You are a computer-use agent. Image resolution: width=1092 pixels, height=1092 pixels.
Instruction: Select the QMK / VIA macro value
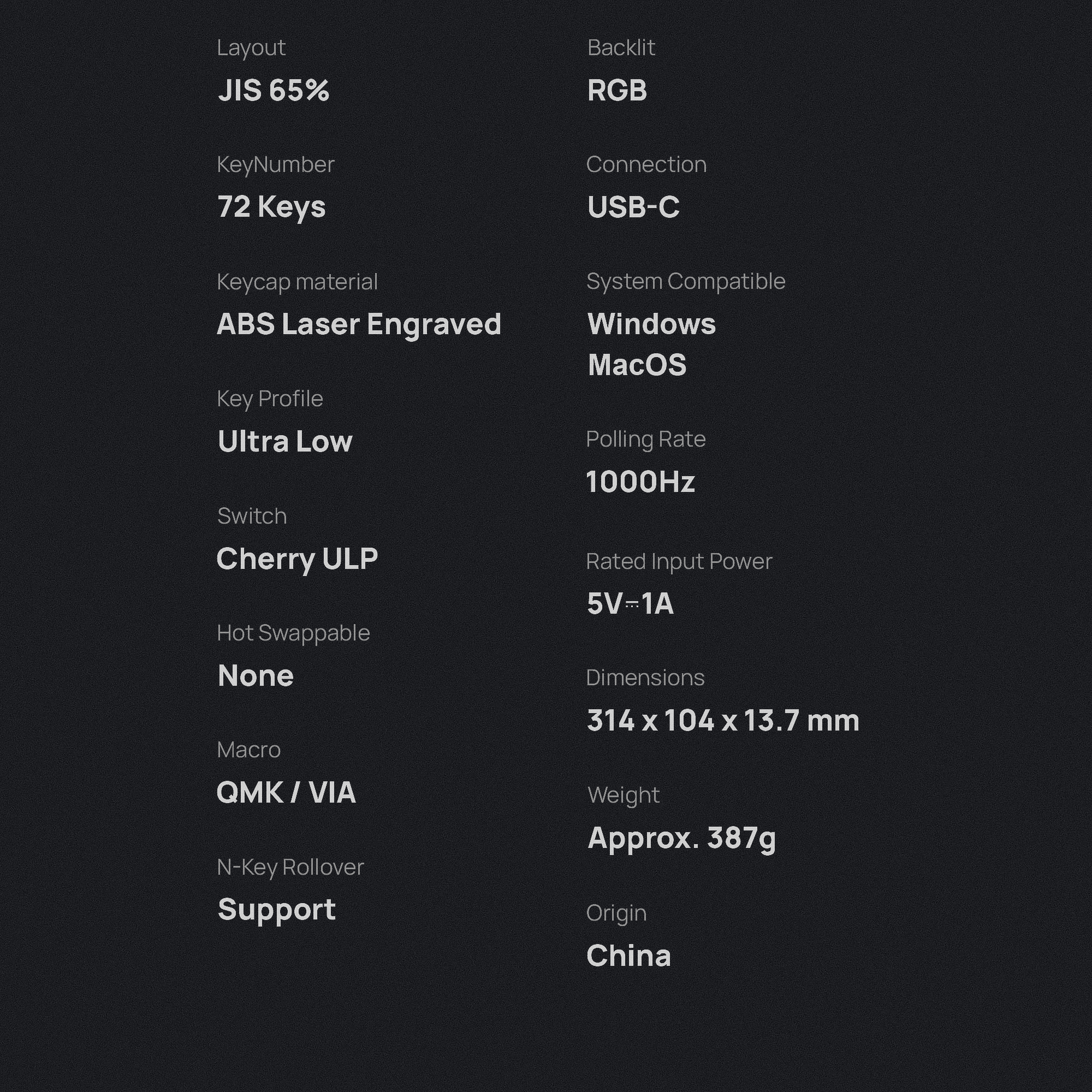tap(286, 792)
